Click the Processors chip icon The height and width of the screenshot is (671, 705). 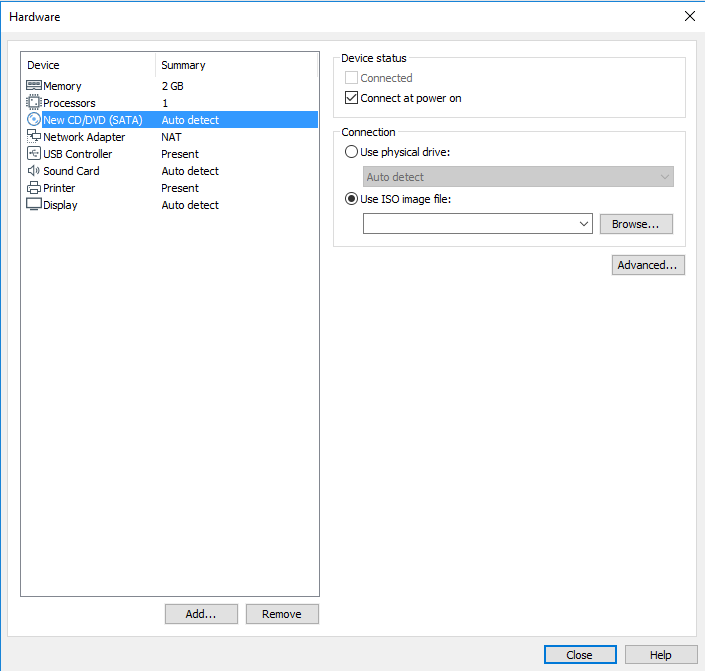tap(34, 103)
